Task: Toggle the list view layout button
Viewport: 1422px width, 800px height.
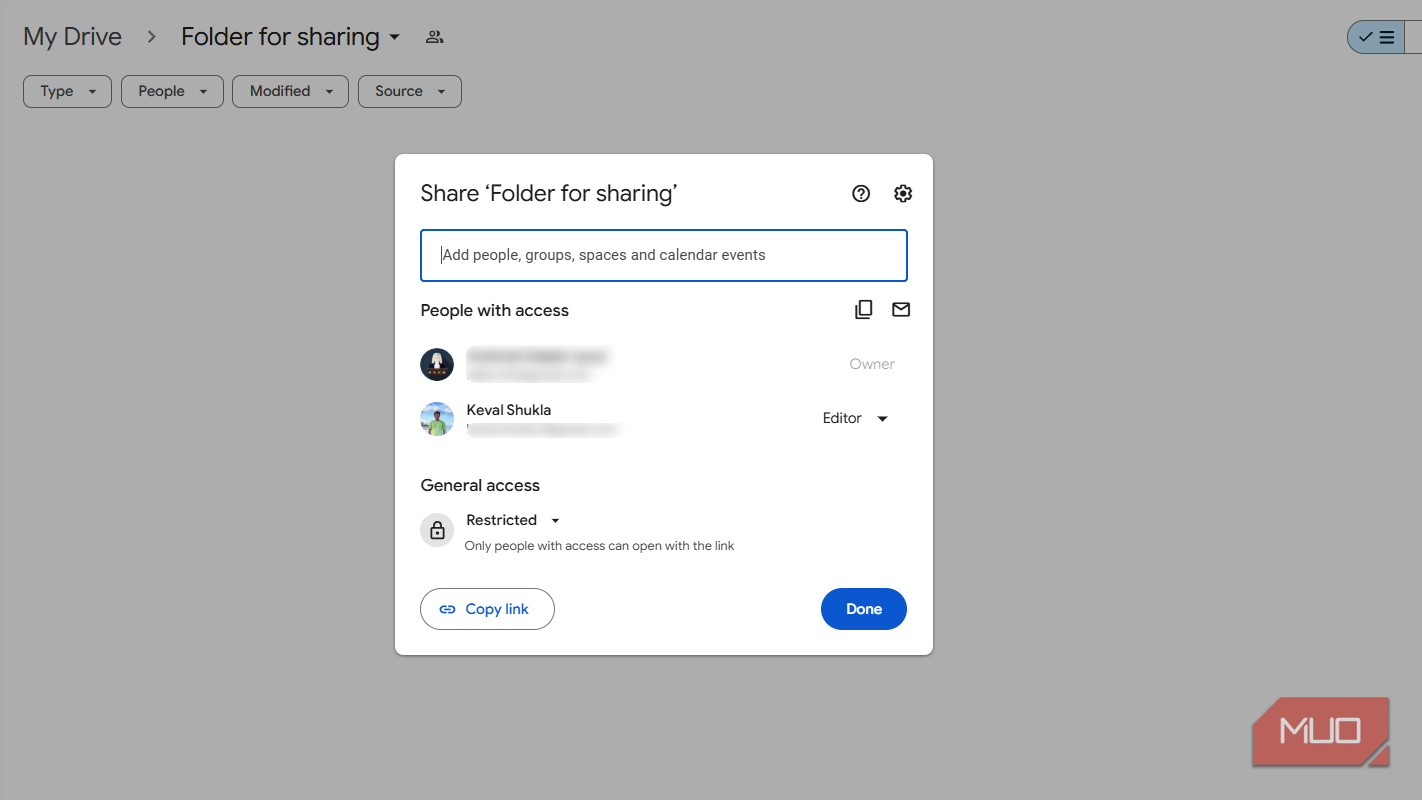Action: point(1377,37)
